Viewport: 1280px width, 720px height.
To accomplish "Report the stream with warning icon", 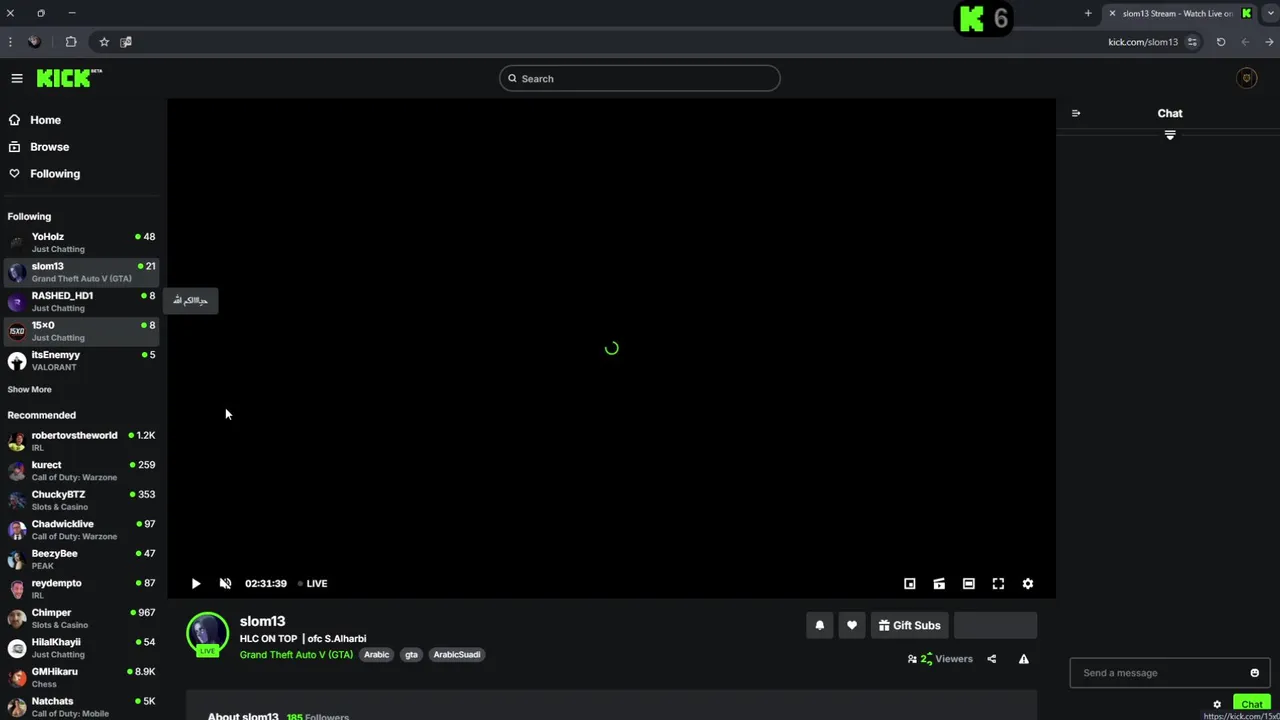I will (1024, 659).
